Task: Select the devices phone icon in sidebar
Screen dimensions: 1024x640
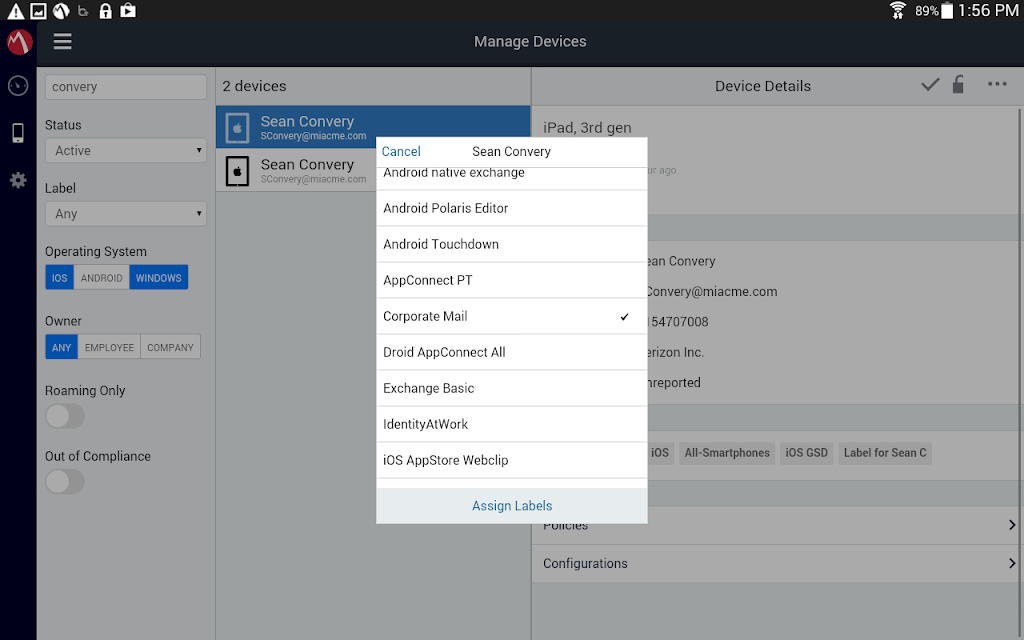Action: pos(18,133)
